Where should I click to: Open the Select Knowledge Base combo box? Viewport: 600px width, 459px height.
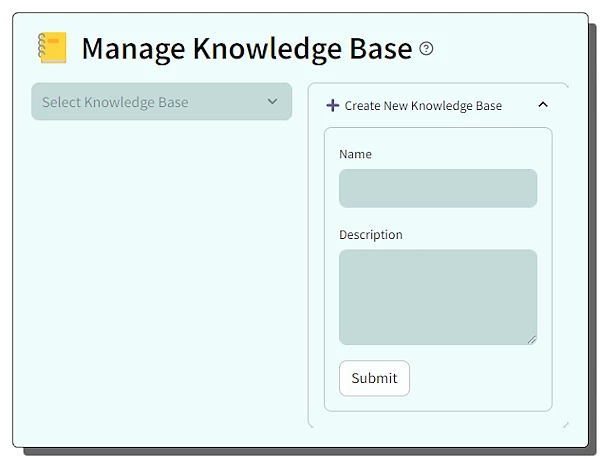point(160,102)
